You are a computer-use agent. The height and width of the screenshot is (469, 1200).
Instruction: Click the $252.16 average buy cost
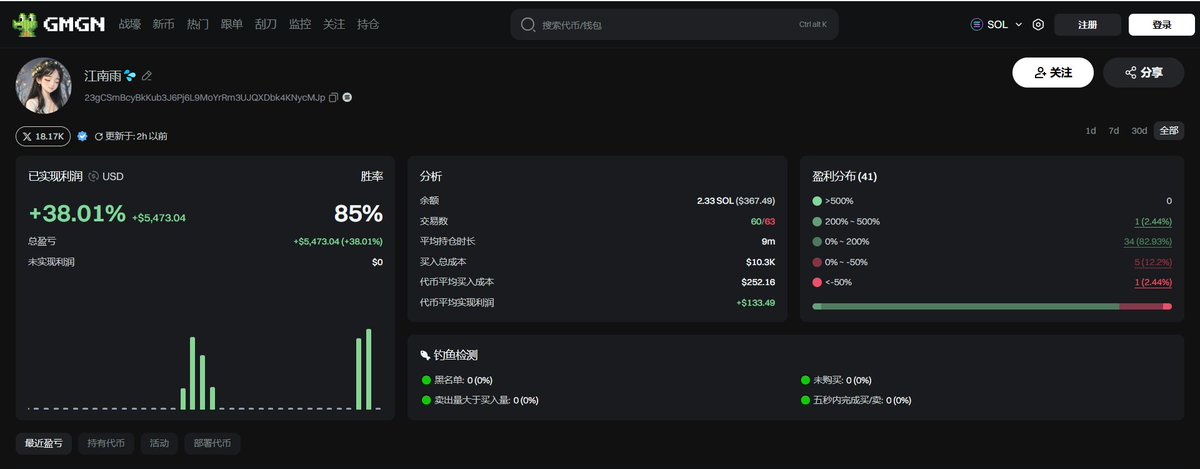pos(758,282)
